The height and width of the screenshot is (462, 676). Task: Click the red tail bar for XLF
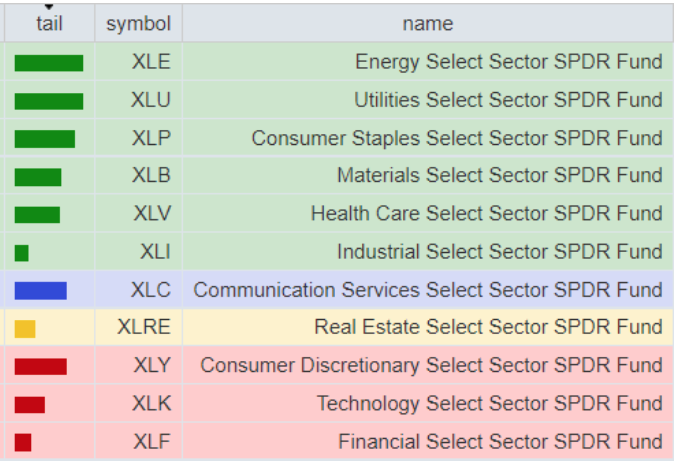(x=23, y=442)
